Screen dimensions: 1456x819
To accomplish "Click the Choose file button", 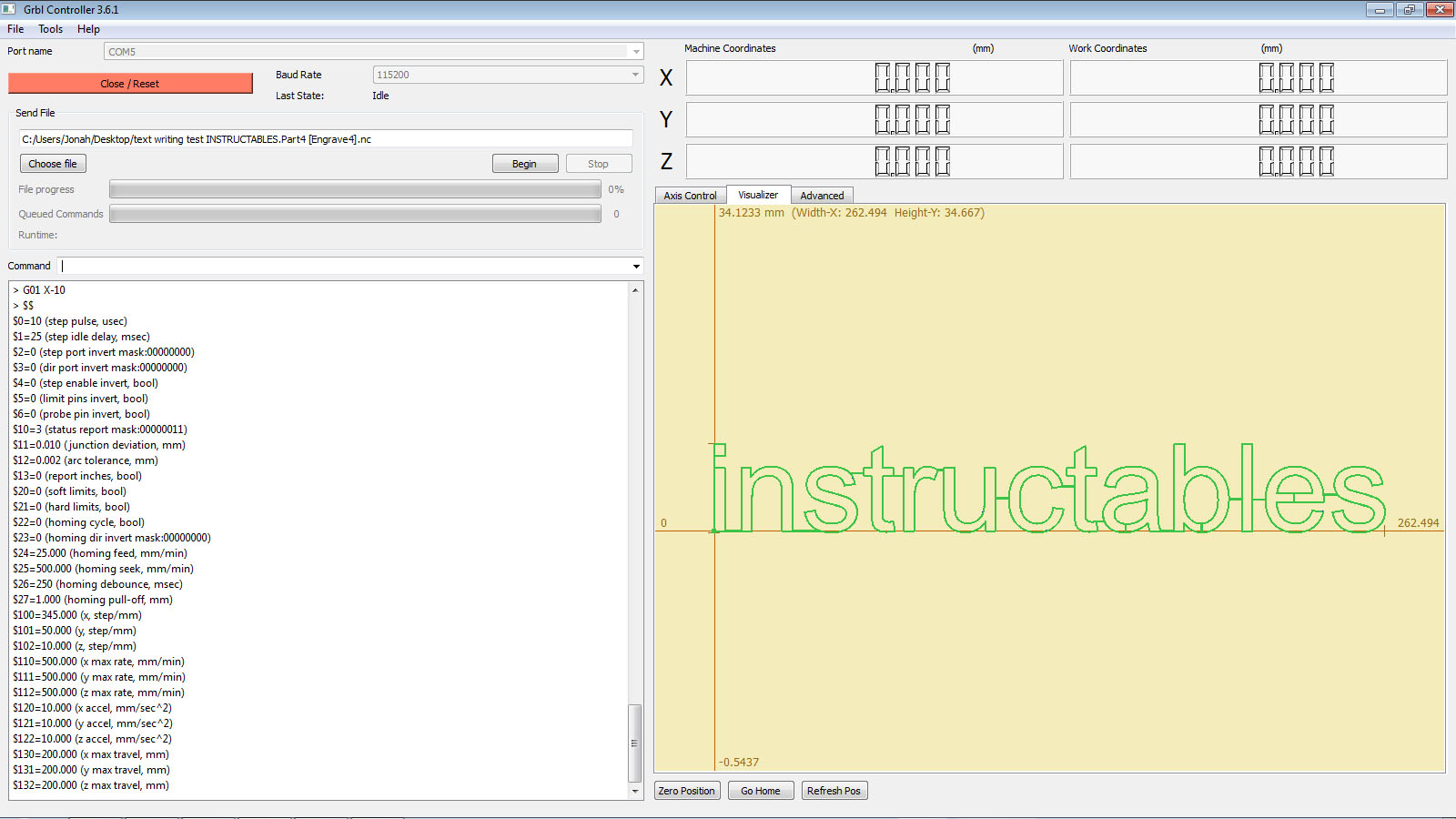I will point(53,164).
